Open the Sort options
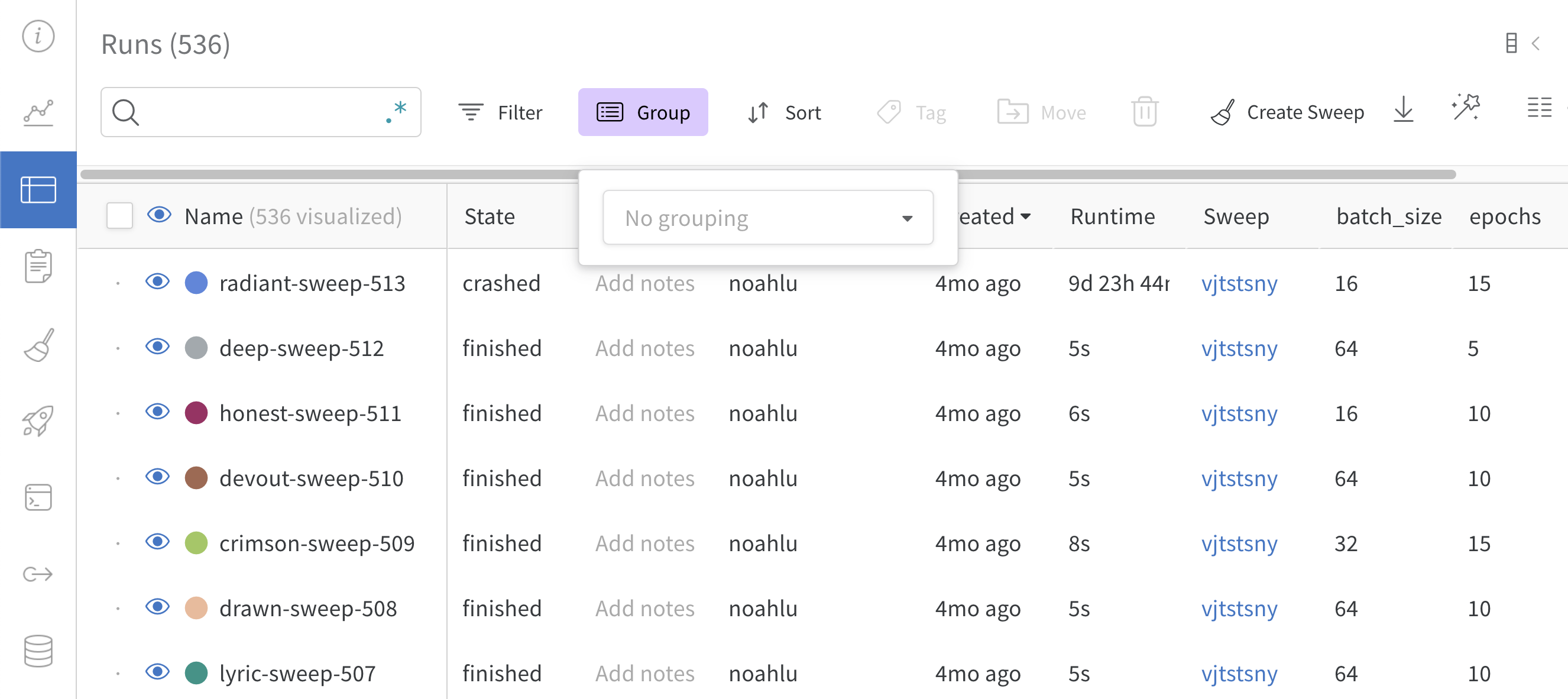Screen dimensions: 1568x699 [x=784, y=112]
